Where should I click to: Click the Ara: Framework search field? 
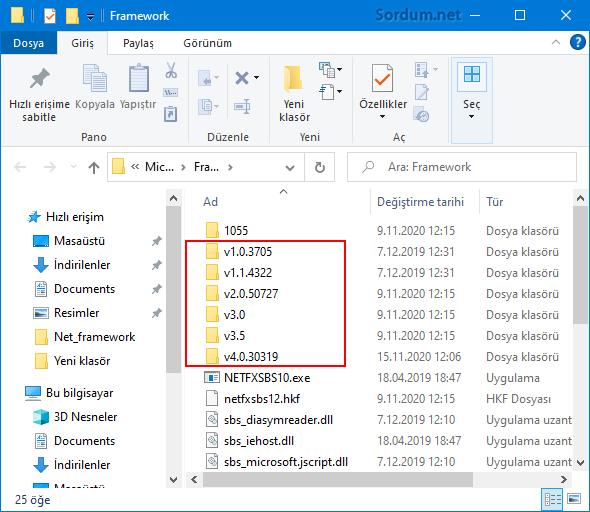(x=462, y=167)
